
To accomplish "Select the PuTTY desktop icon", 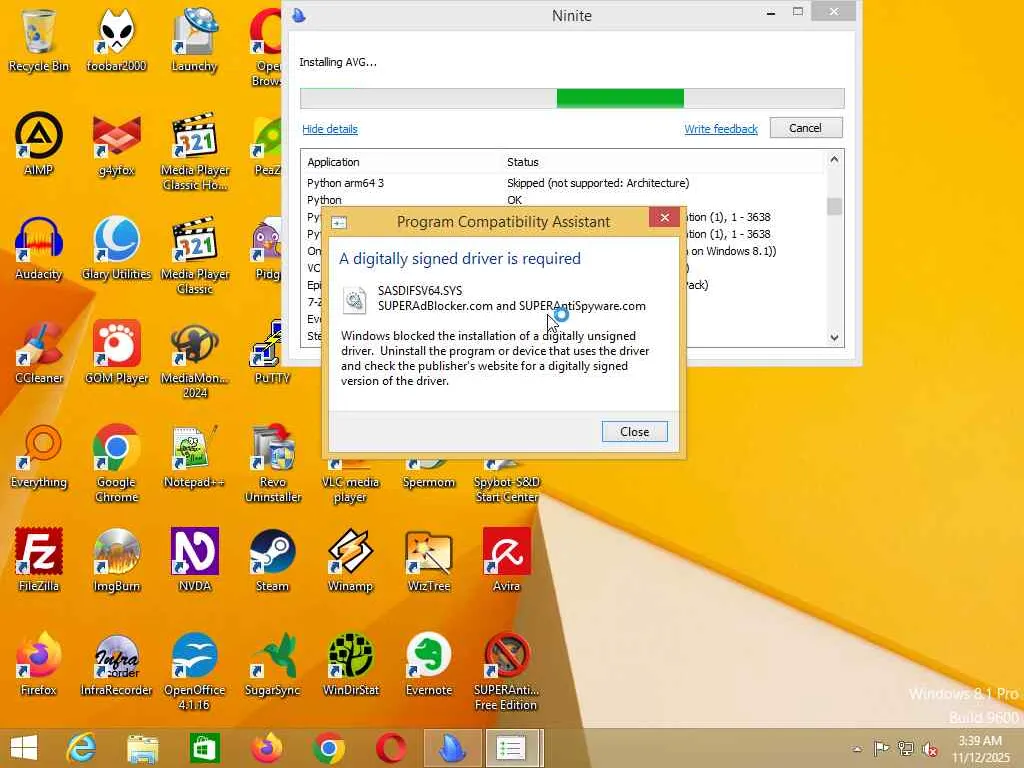I will click(271, 353).
